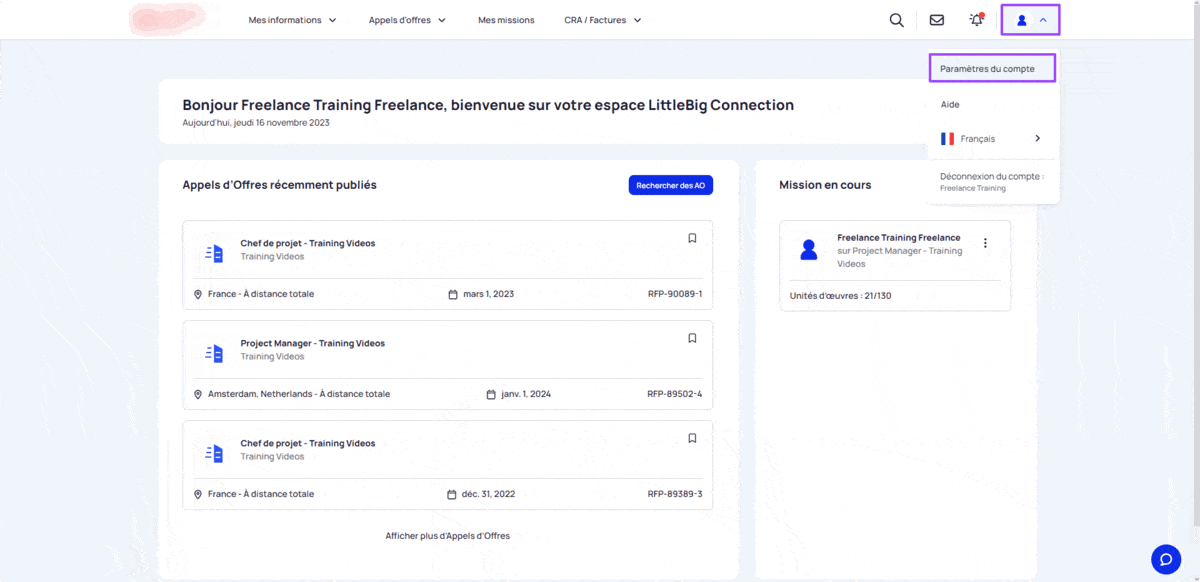Open the search magnifier icon
The image size is (1200, 582).
click(896, 20)
